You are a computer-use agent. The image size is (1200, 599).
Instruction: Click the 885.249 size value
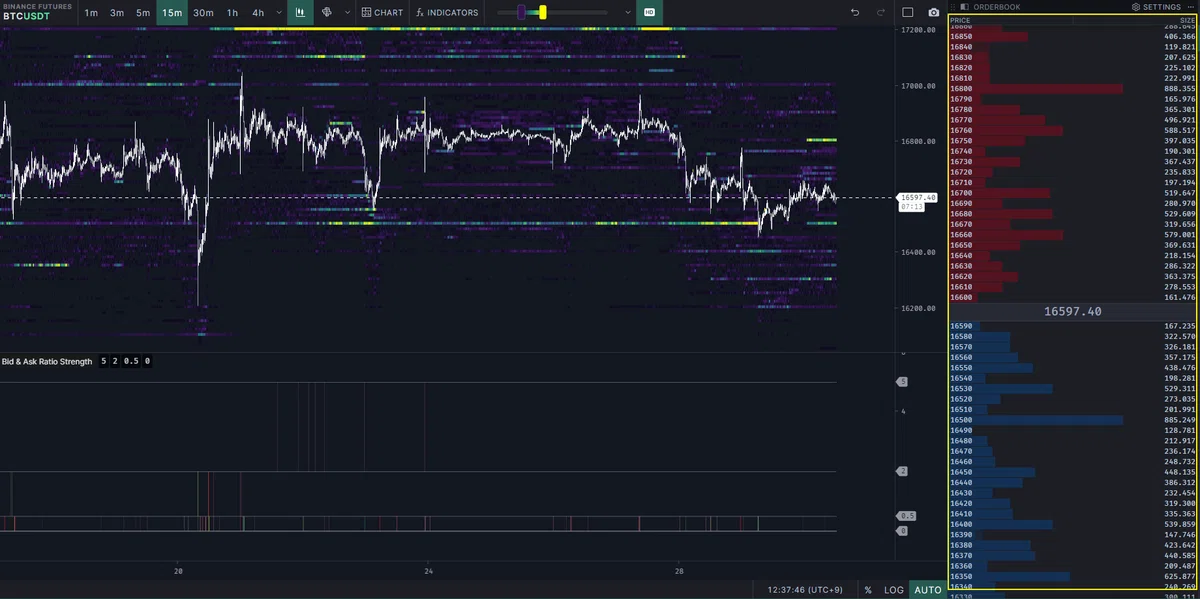[x=1180, y=420]
